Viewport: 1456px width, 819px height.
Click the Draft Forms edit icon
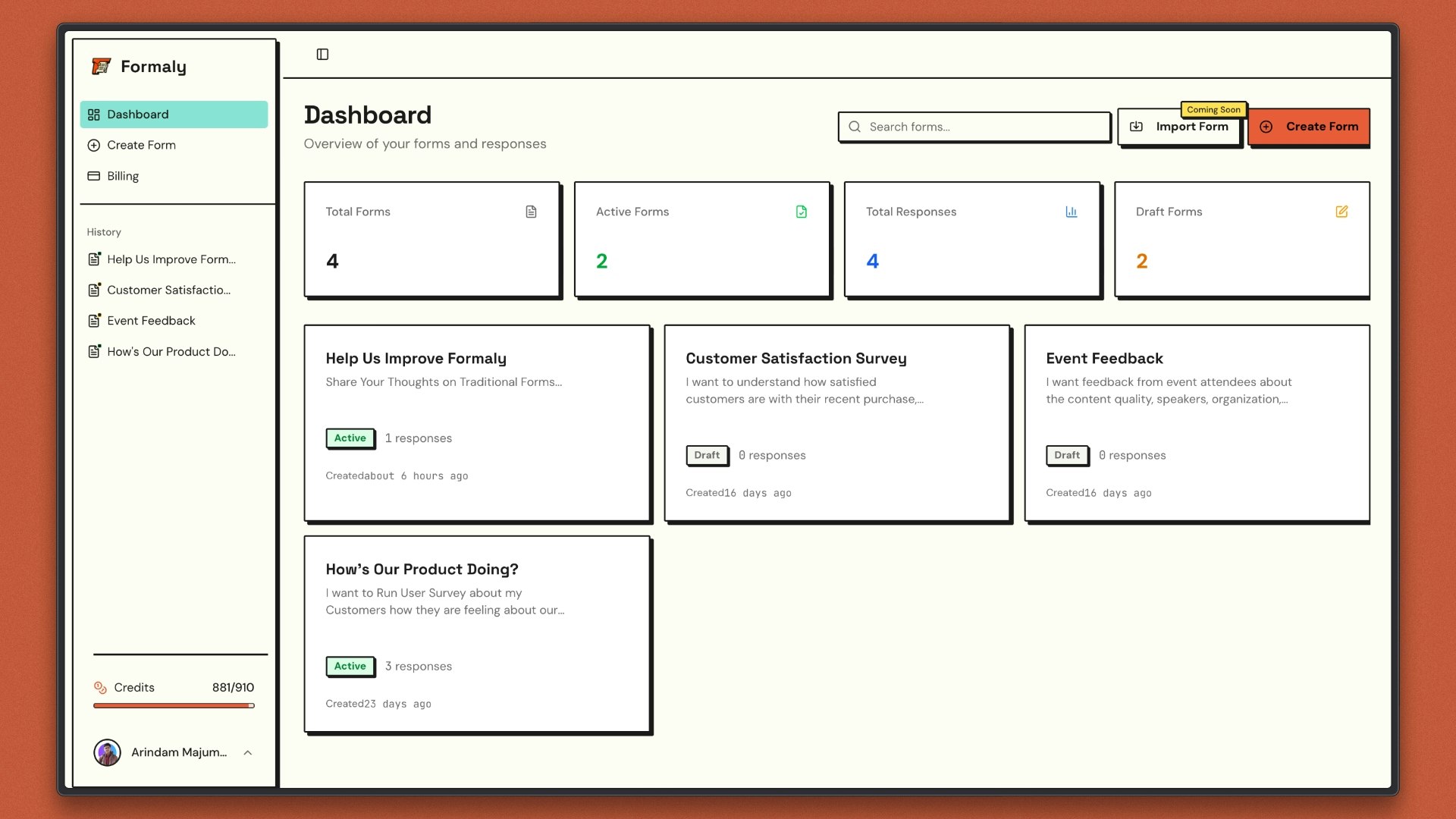1341,212
